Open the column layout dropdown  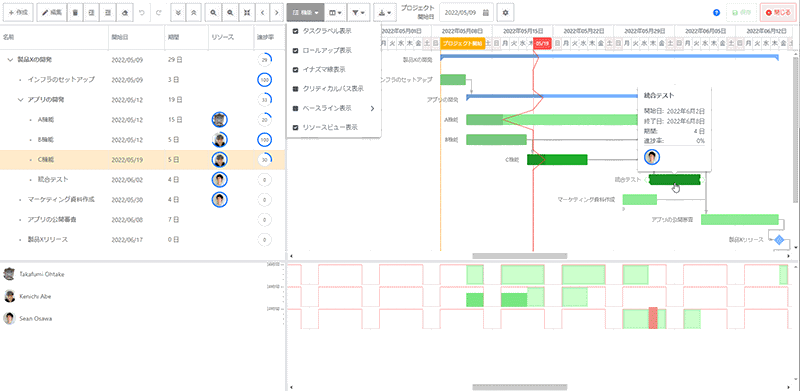[335, 12]
